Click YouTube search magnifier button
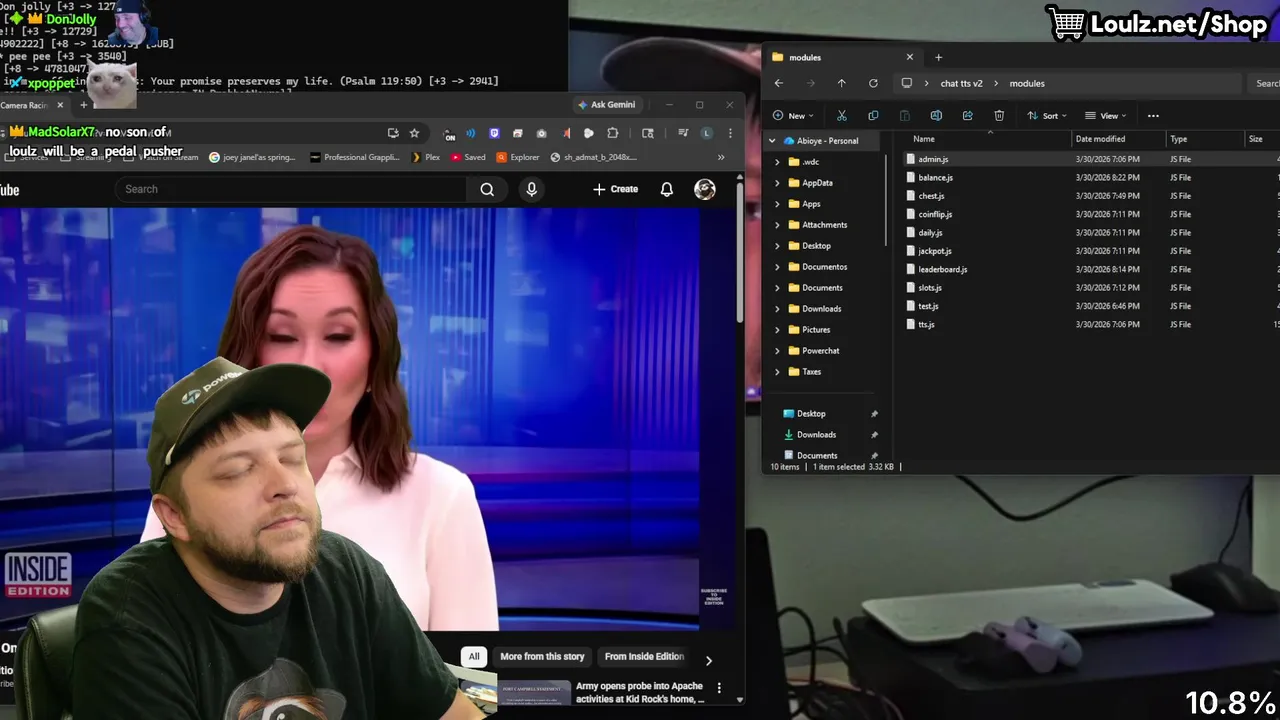1280x720 pixels. click(x=487, y=189)
